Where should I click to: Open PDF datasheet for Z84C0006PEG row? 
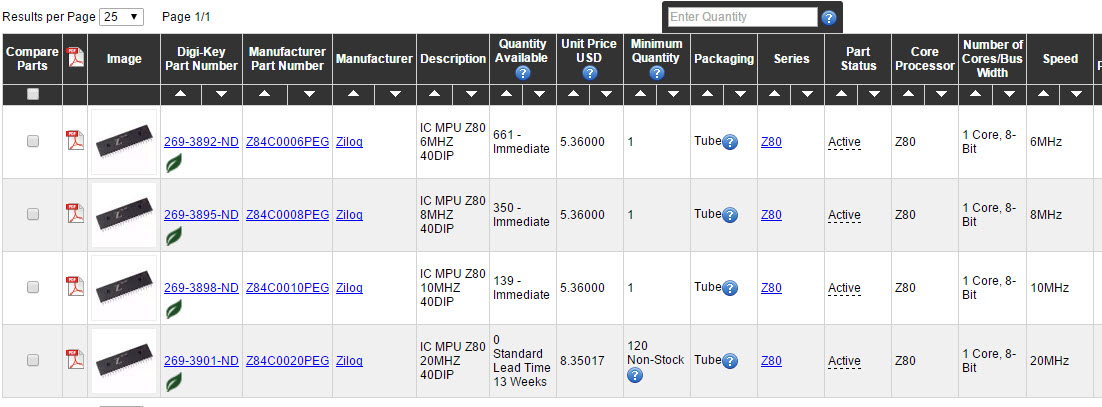coord(74,140)
